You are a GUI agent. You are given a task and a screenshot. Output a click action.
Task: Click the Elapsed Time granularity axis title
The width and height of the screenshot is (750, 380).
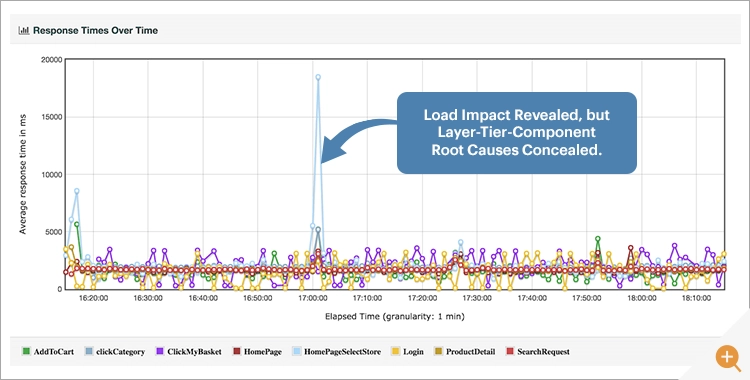click(x=395, y=316)
